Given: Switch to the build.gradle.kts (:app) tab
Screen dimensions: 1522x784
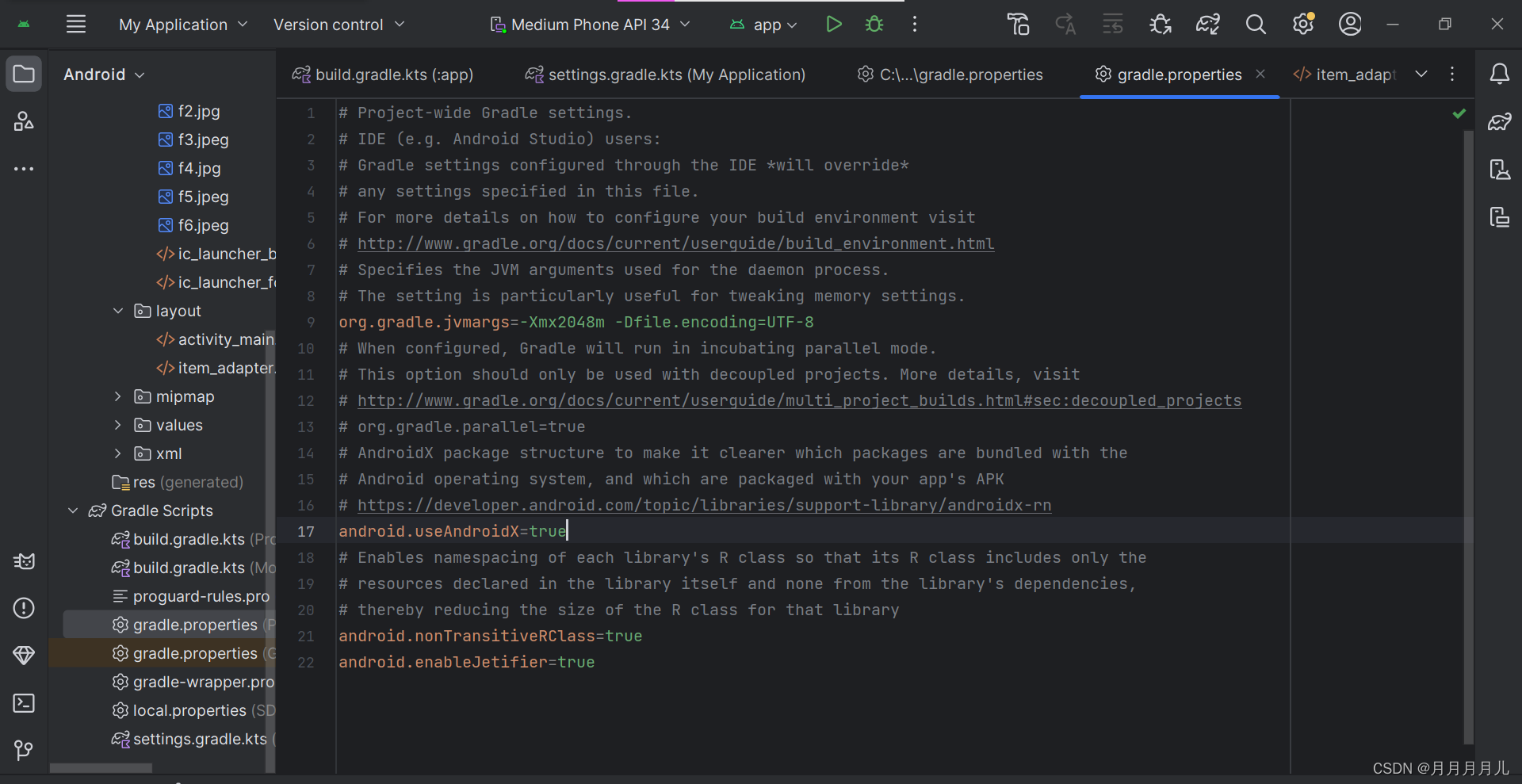Looking at the screenshot, I should tap(383, 75).
